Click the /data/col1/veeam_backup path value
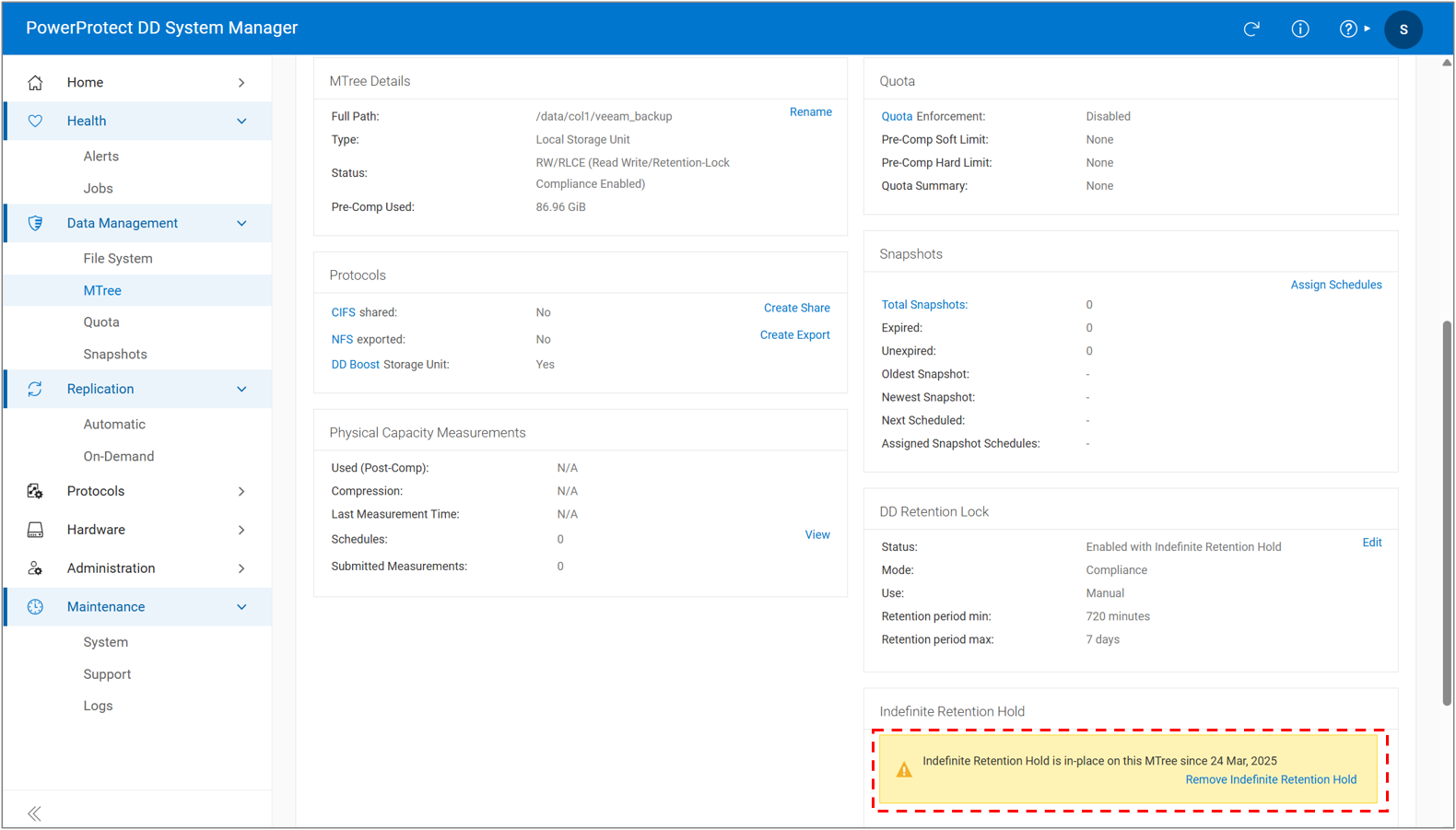 coord(604,117)
